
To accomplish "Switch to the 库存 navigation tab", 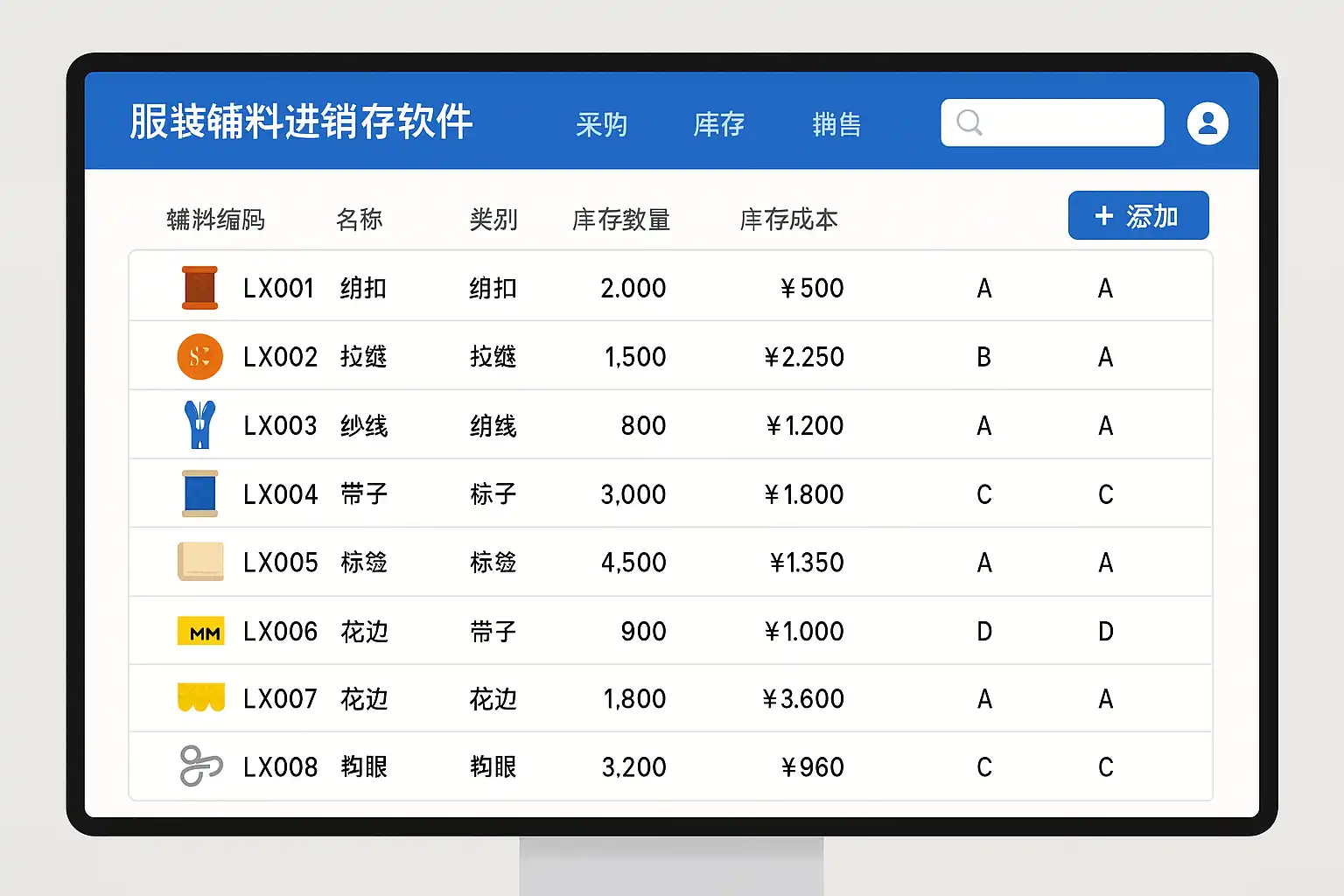I will 718,125.
